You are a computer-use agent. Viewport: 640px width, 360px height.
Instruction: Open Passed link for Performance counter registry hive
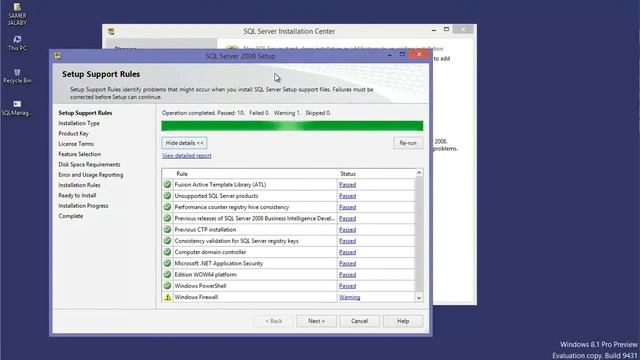(347, 207)
